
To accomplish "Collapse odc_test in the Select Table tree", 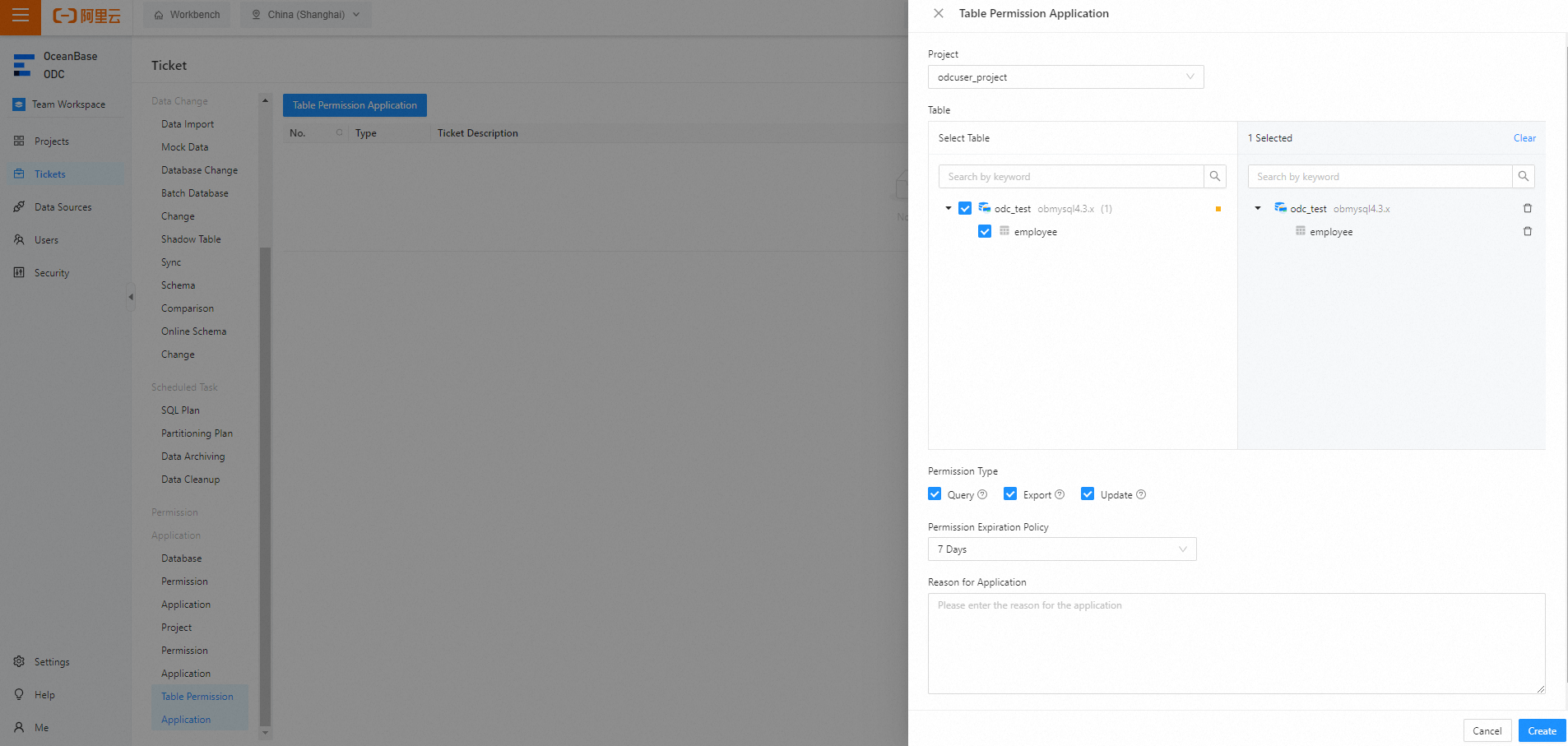I will (949, 209).
